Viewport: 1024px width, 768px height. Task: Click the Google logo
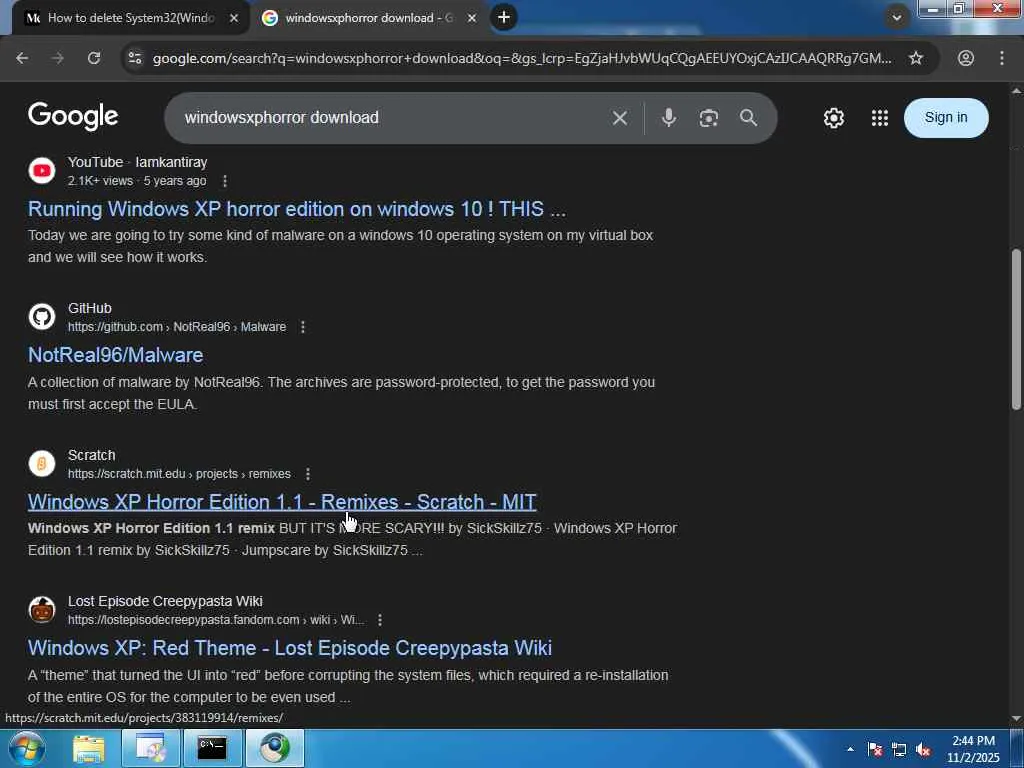73,117
